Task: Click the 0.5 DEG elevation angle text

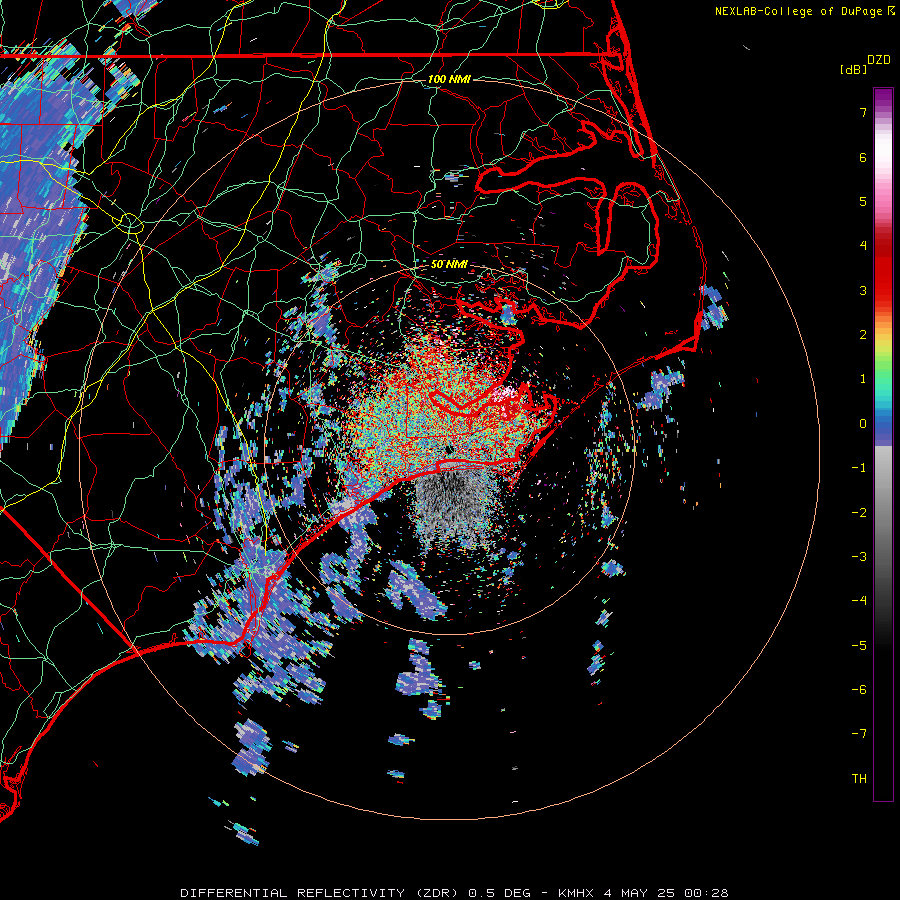Action: 501,893
